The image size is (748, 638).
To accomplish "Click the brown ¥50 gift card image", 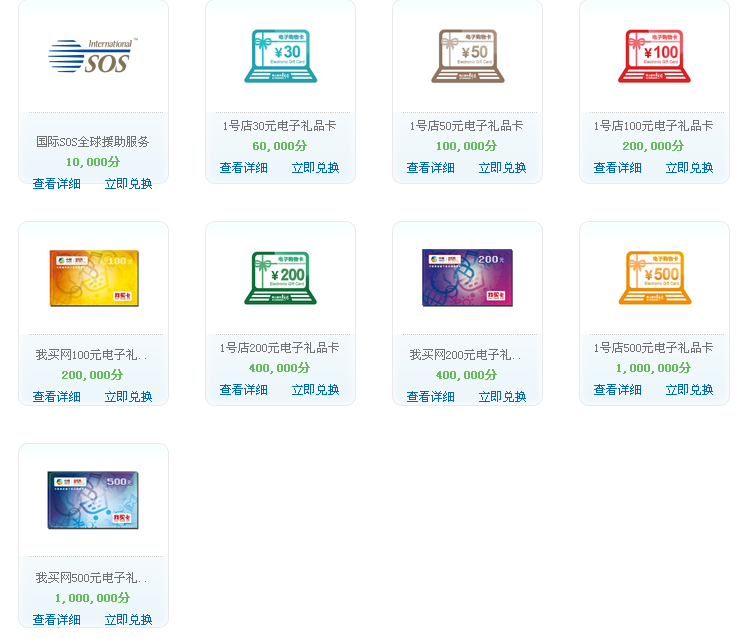I will coord(468,56).
